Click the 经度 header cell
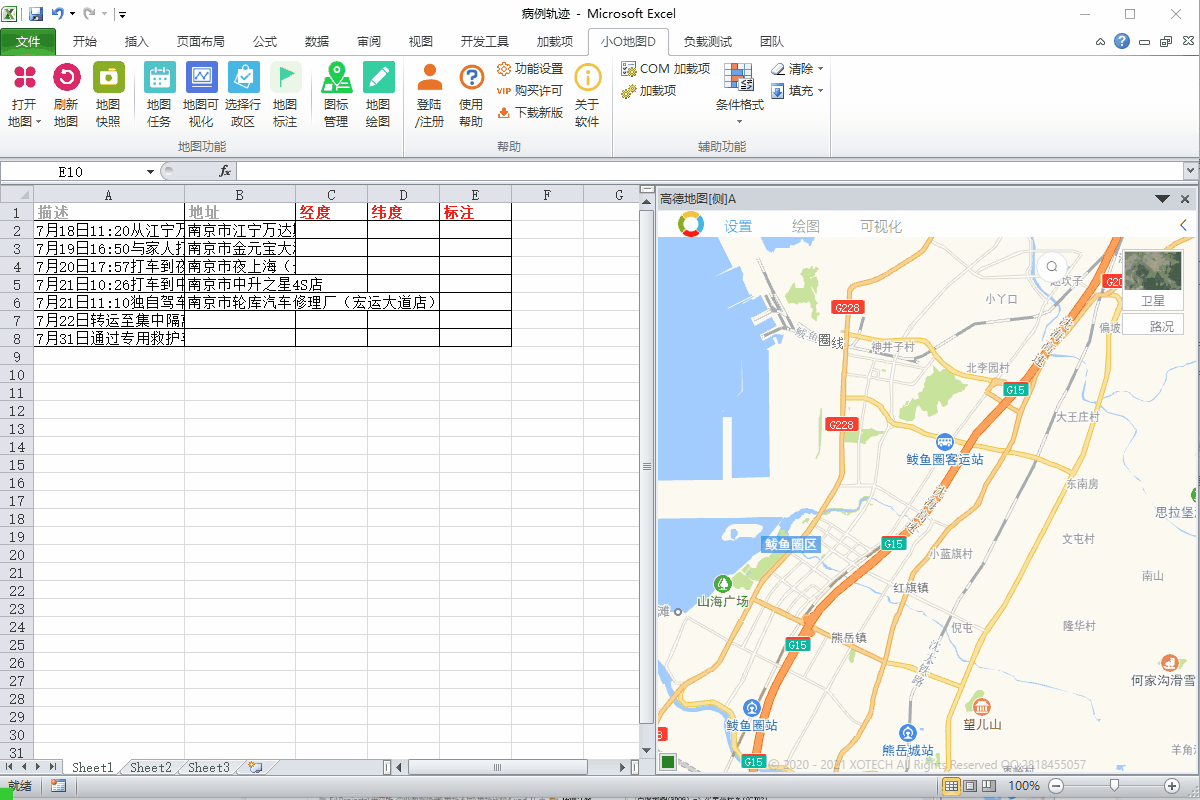 331,212
